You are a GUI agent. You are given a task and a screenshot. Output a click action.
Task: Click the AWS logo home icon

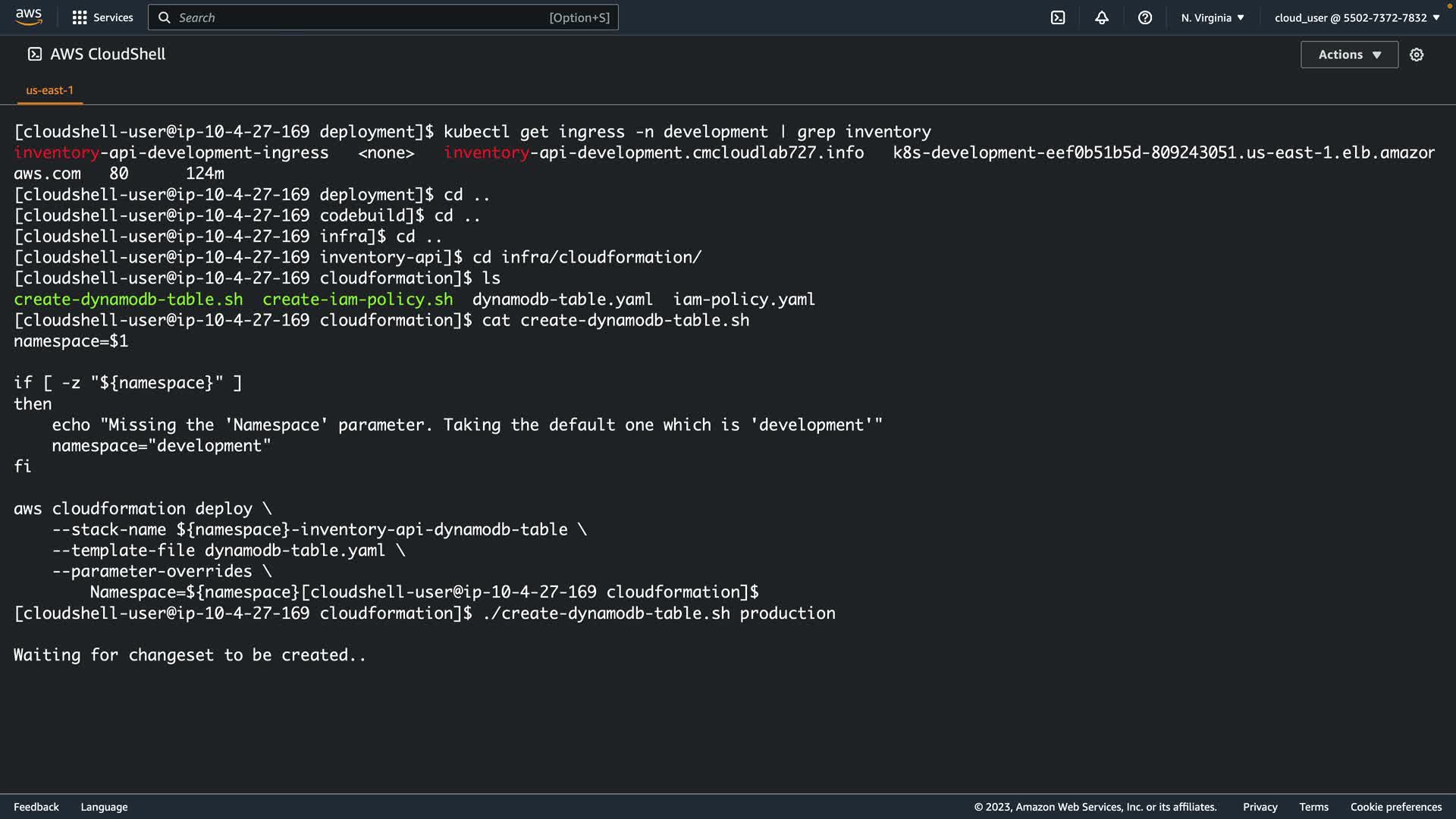pos(29,17)
